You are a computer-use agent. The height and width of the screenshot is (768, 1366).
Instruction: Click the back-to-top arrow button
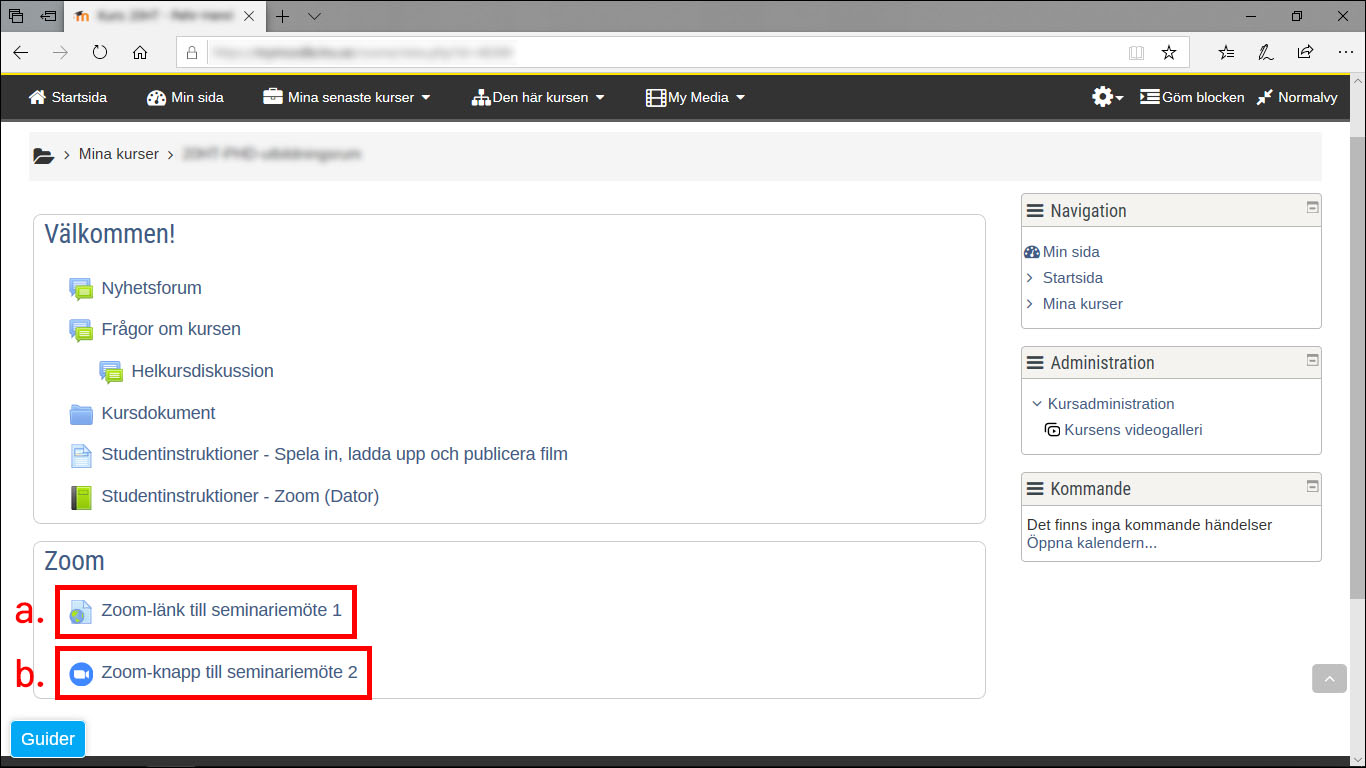(x=1329, y=679)
